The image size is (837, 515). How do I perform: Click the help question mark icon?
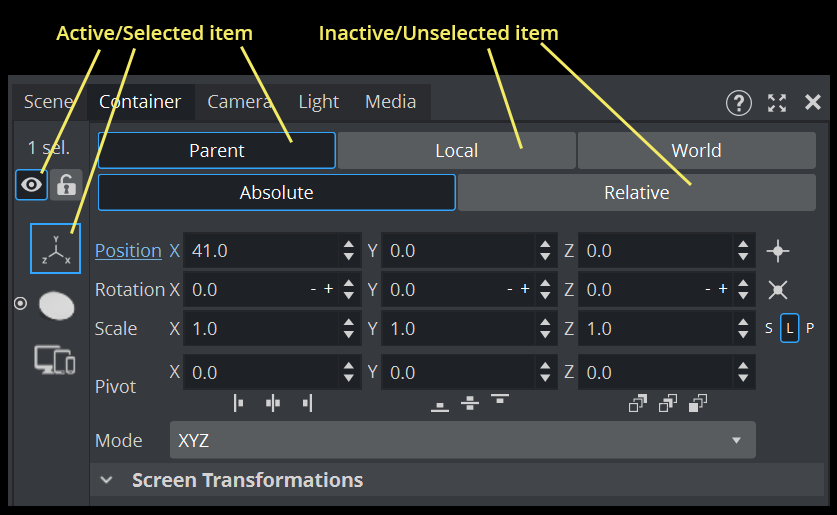click(x=738, y=102)
